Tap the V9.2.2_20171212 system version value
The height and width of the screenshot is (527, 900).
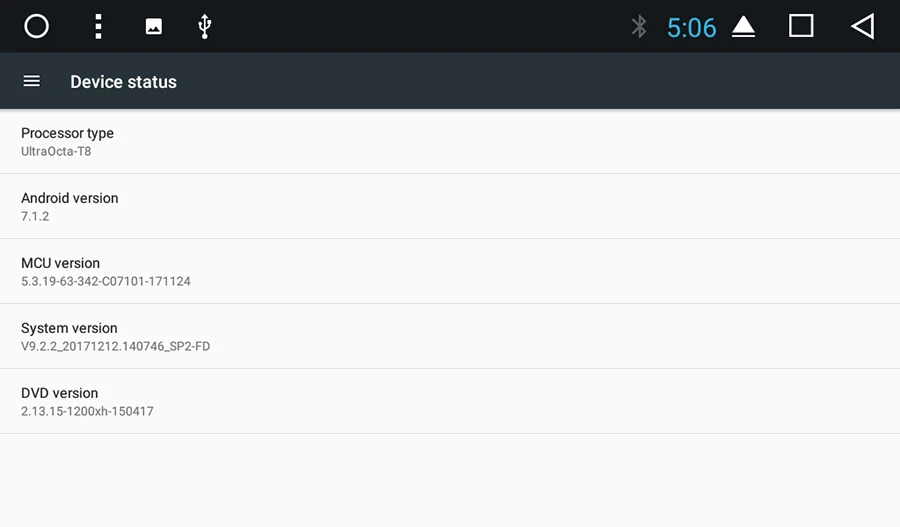click(115, 346)
